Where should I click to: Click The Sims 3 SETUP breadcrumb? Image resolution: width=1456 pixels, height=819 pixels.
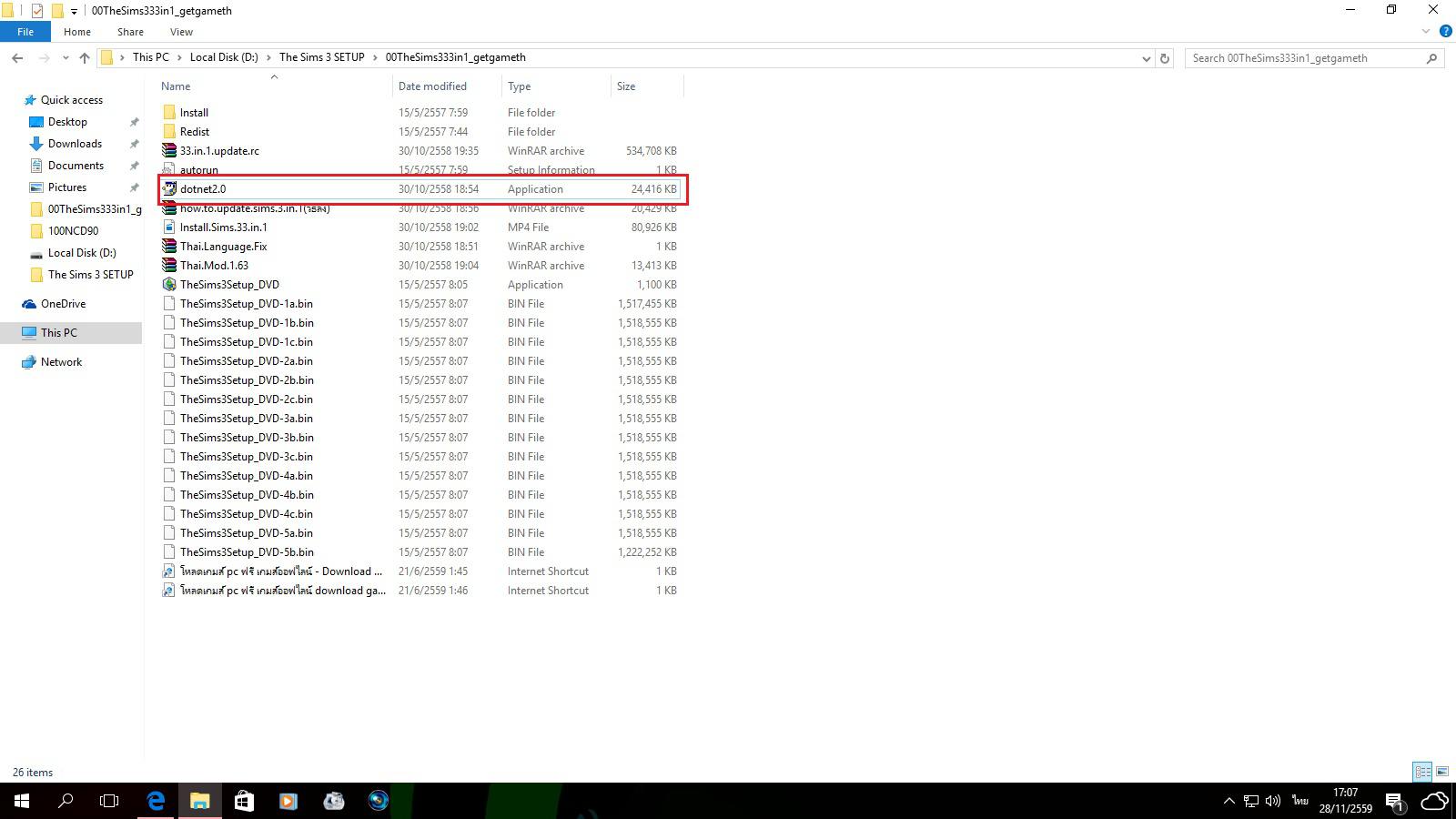pos(321,57)
